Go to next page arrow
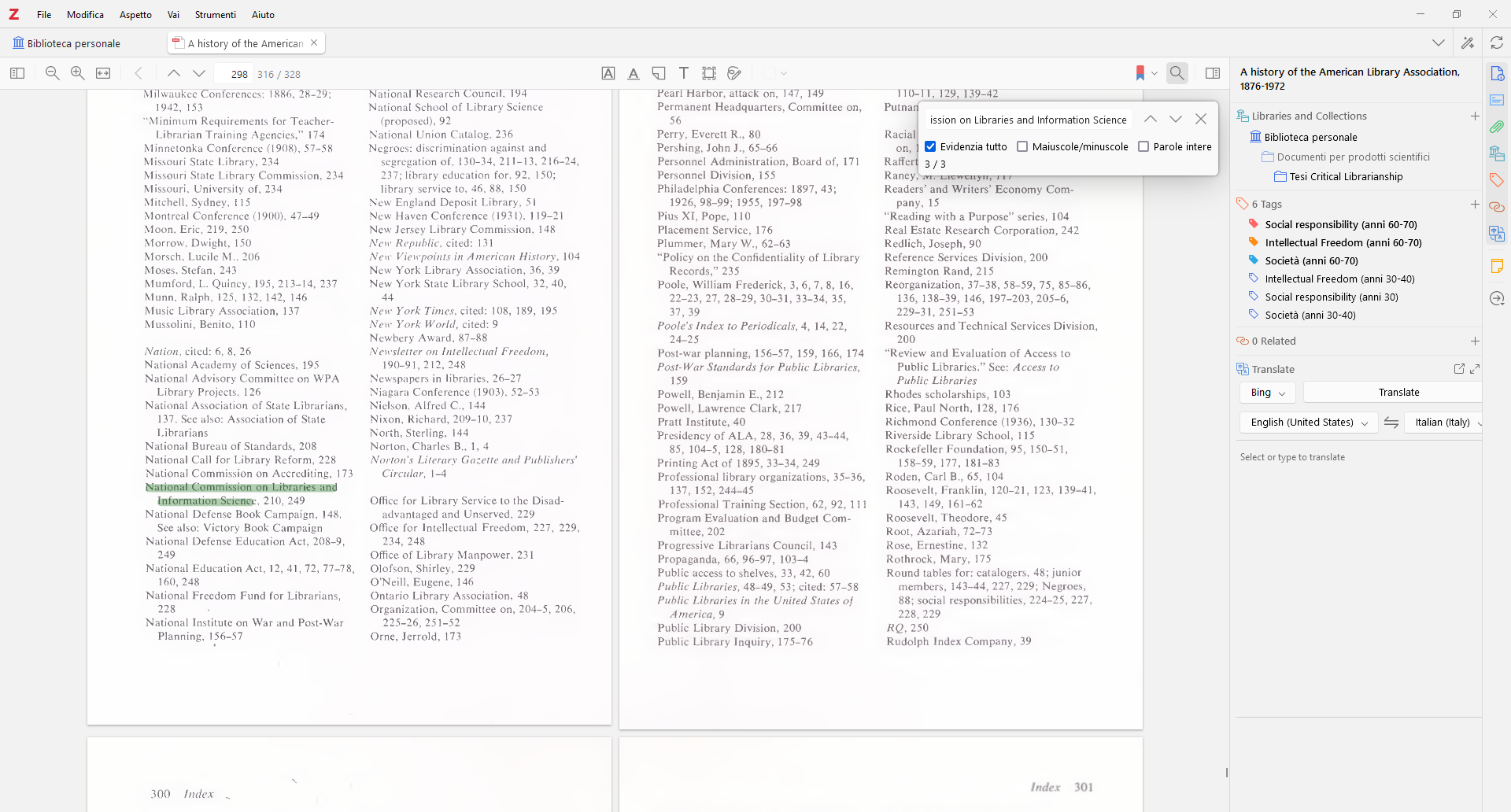Screen dimensions: 1511x812 [199, 73]
